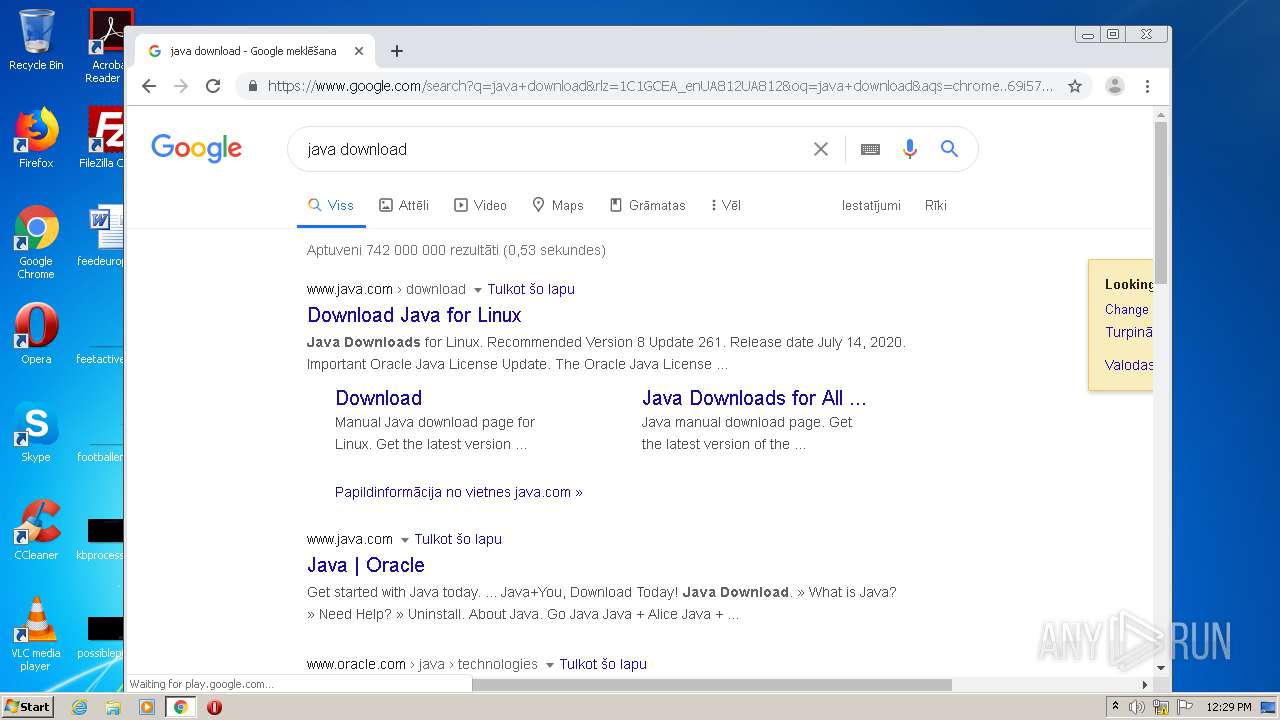The width and height of the screenshot is (1280, 720).
Task: Expand dropdown arrow next to www.java.com › download
Action: pyautogui.click(x=477, y=290)
